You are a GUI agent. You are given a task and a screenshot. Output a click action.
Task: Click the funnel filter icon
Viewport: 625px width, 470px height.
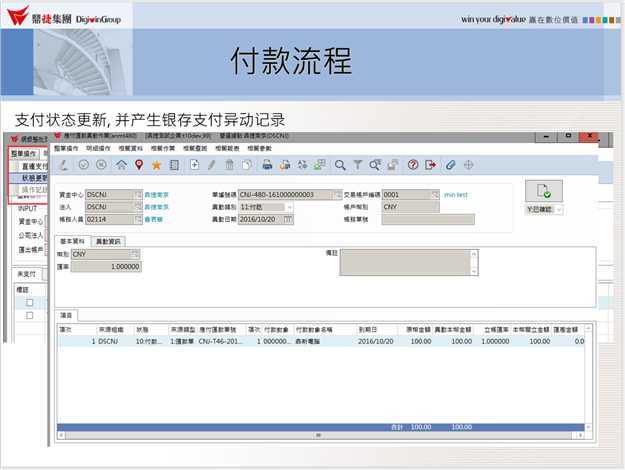click(357, 164)
